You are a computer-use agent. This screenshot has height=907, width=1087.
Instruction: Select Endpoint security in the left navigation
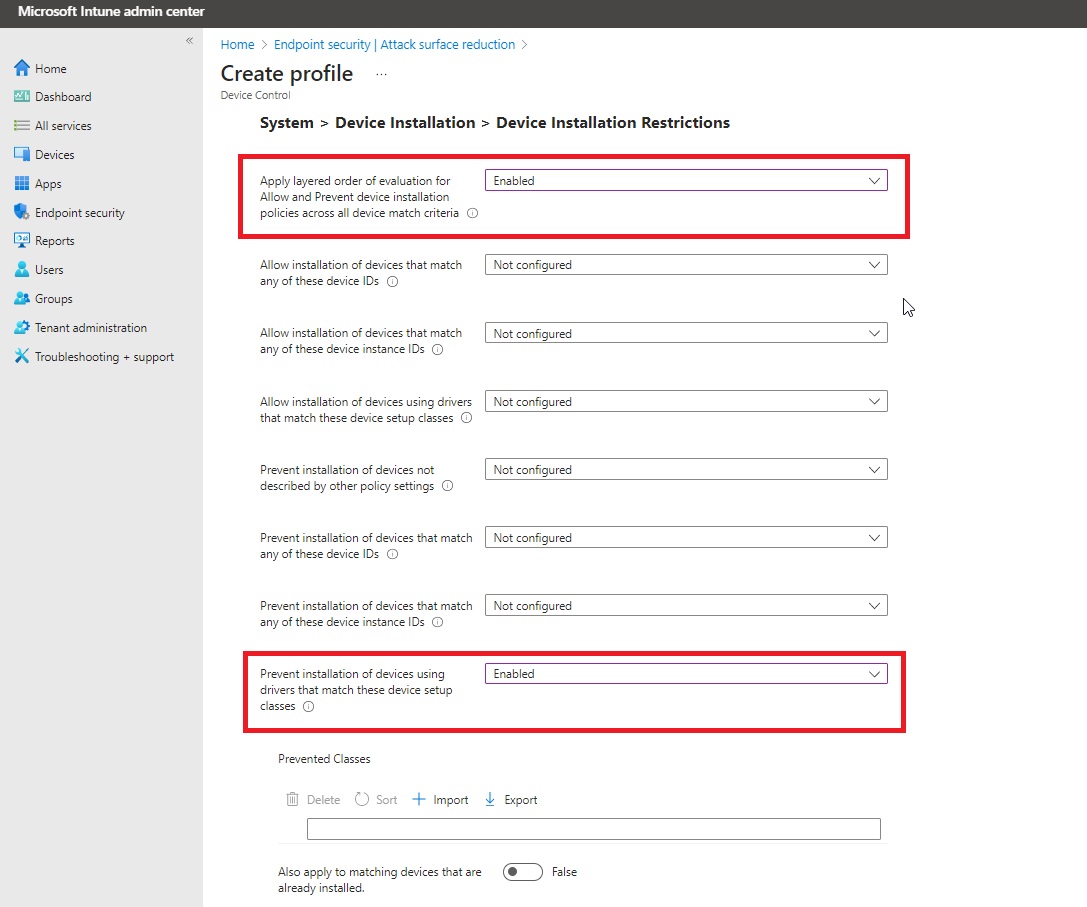[80, 213]
